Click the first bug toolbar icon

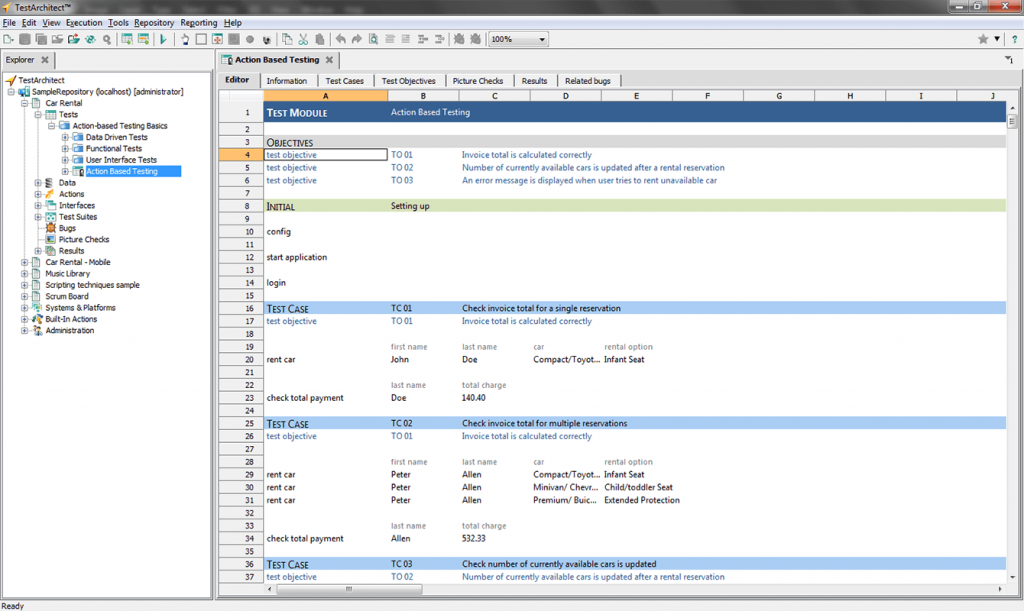point(459,39)
